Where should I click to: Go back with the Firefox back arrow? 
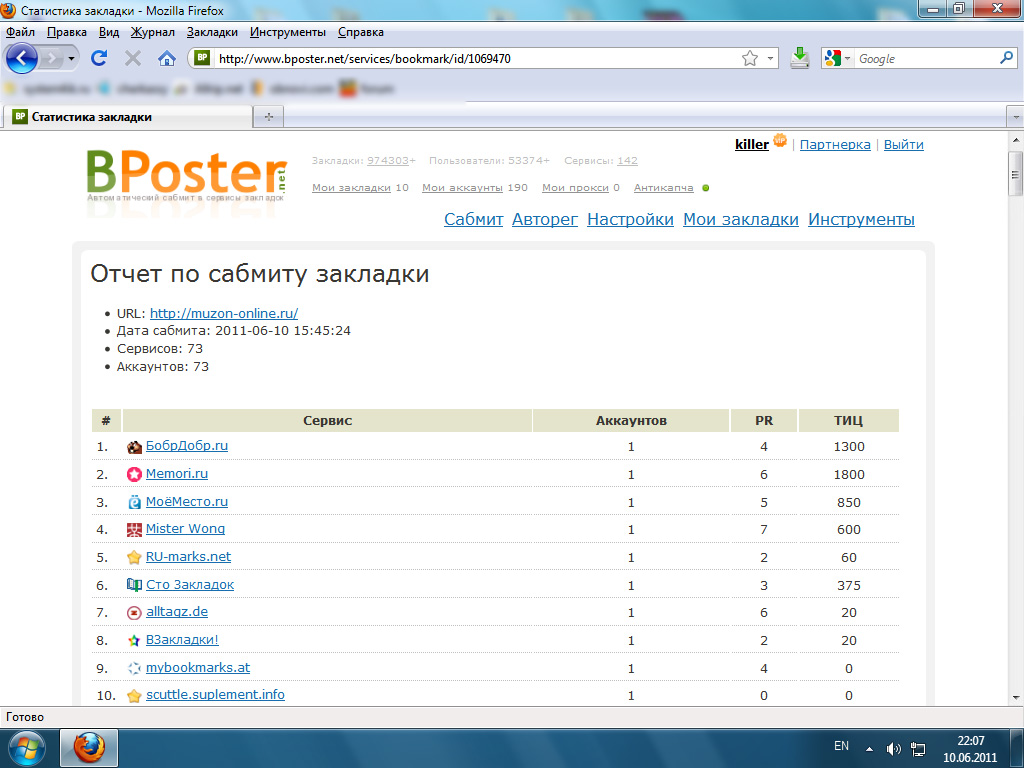[x=22, y=59]
